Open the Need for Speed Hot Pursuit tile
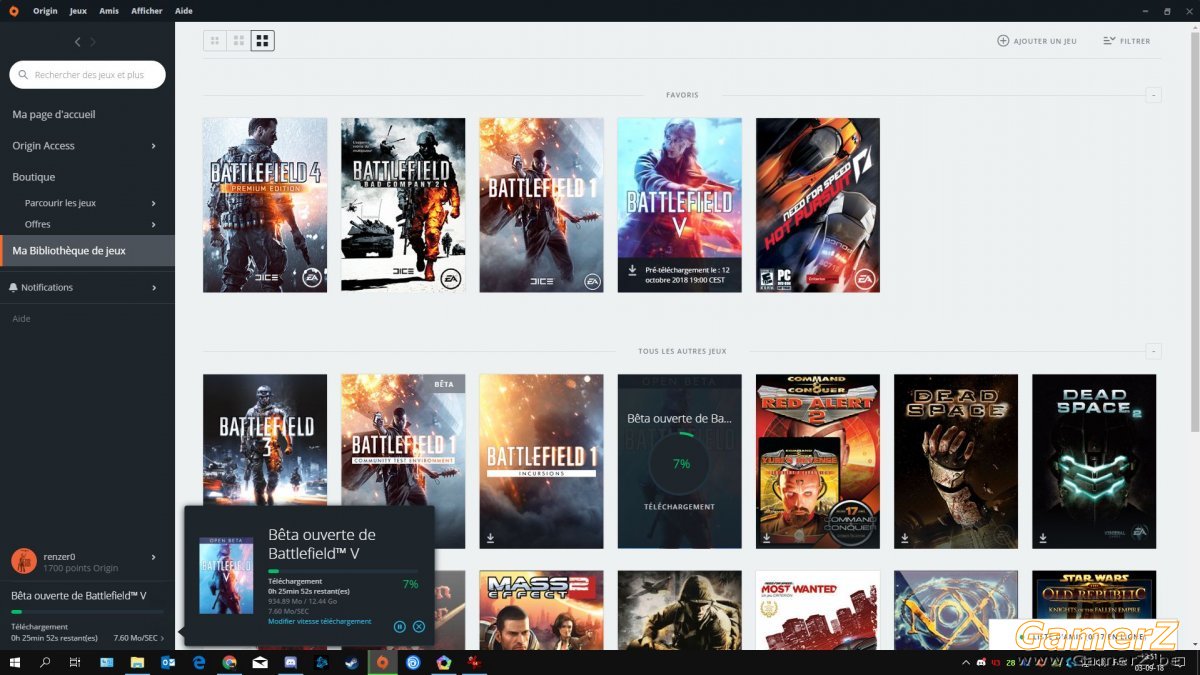 tap(818, 205)
